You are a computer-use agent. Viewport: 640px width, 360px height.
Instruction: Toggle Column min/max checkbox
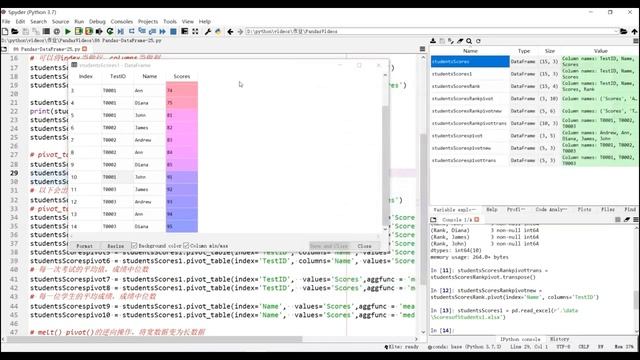[186, 246]
